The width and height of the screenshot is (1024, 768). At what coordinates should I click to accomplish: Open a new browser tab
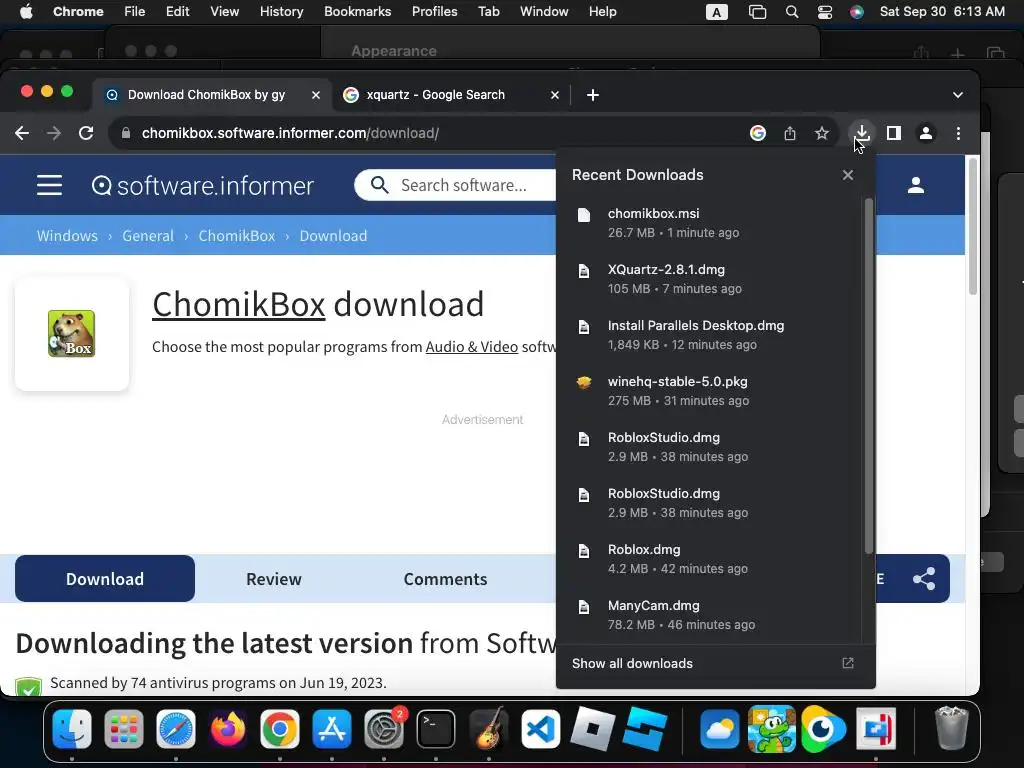click(592, 95)
